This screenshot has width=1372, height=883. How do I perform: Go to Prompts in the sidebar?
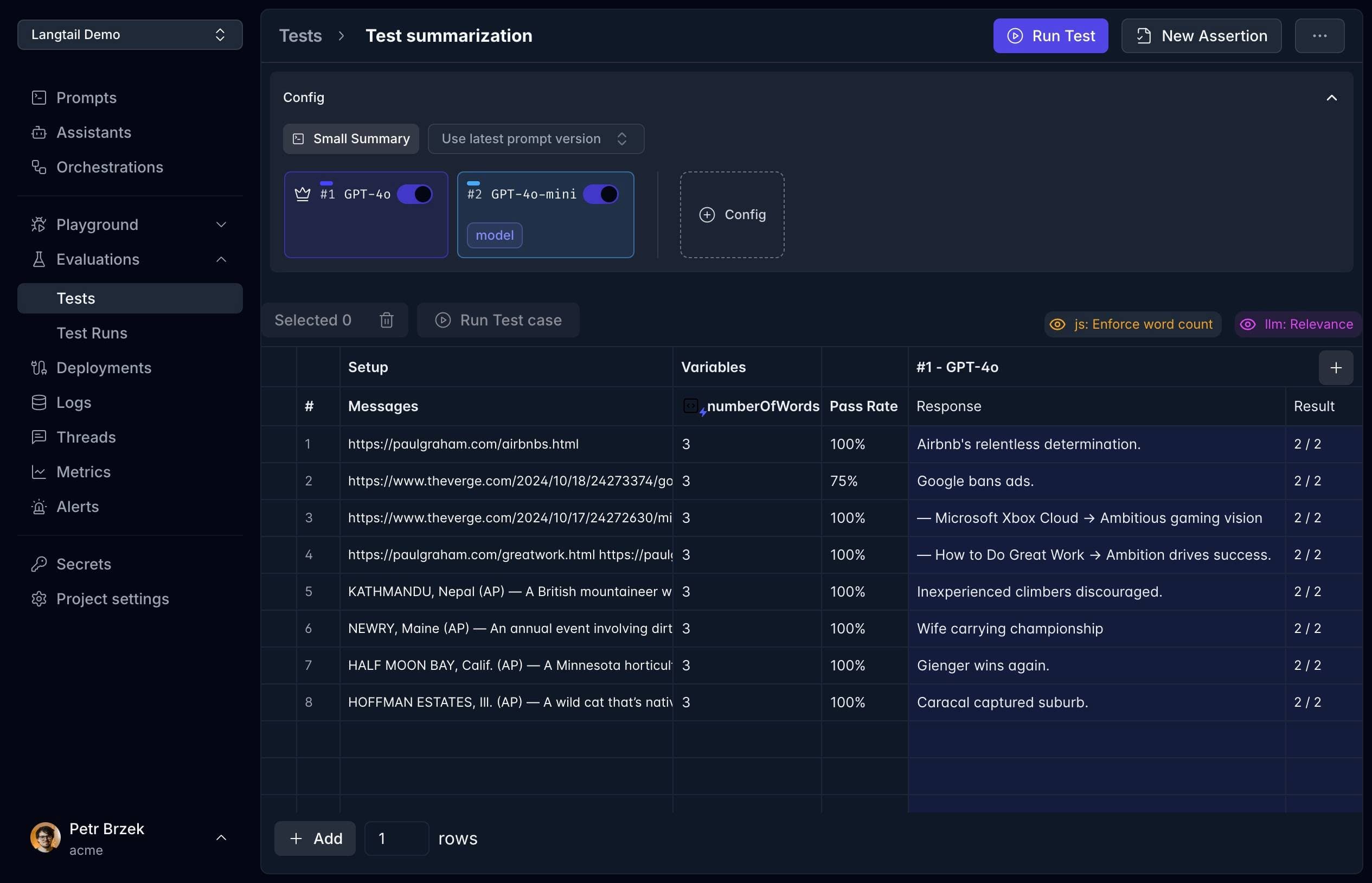[86, 98]
